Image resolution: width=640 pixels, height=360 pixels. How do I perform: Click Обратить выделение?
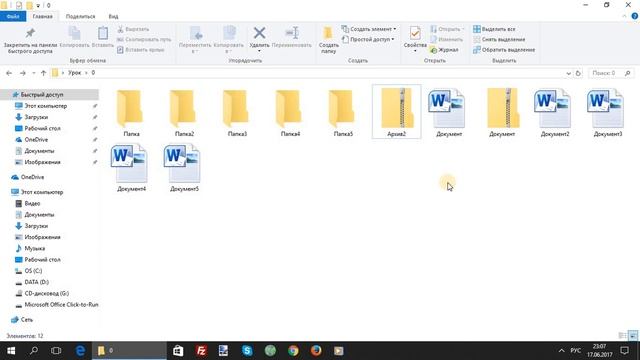[504, 50]
